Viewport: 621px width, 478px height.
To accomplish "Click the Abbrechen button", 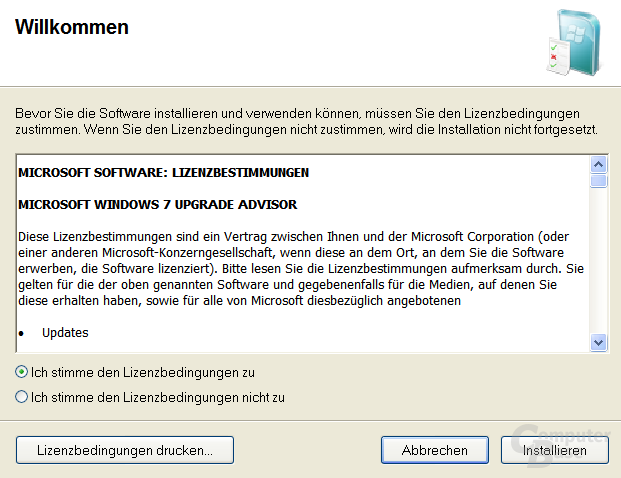I will pos(434,450).
